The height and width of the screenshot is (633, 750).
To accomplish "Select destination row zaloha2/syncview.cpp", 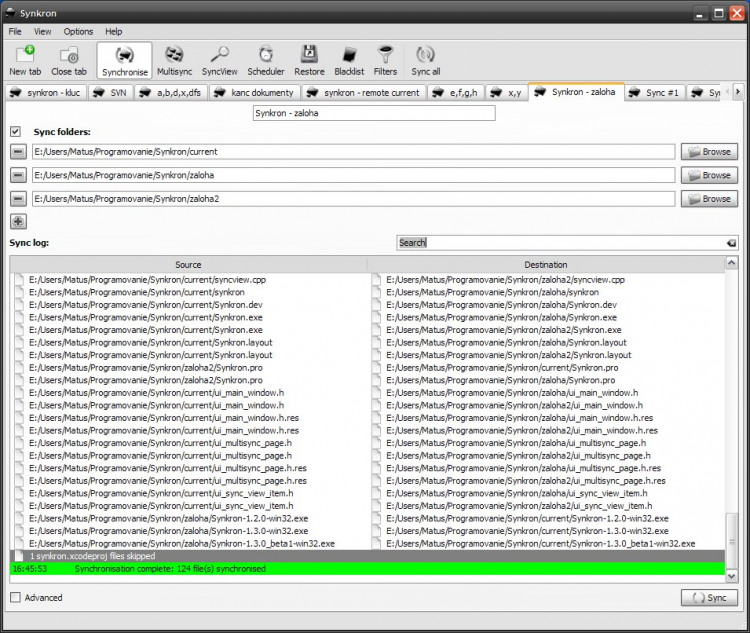I will coord(506,280).
